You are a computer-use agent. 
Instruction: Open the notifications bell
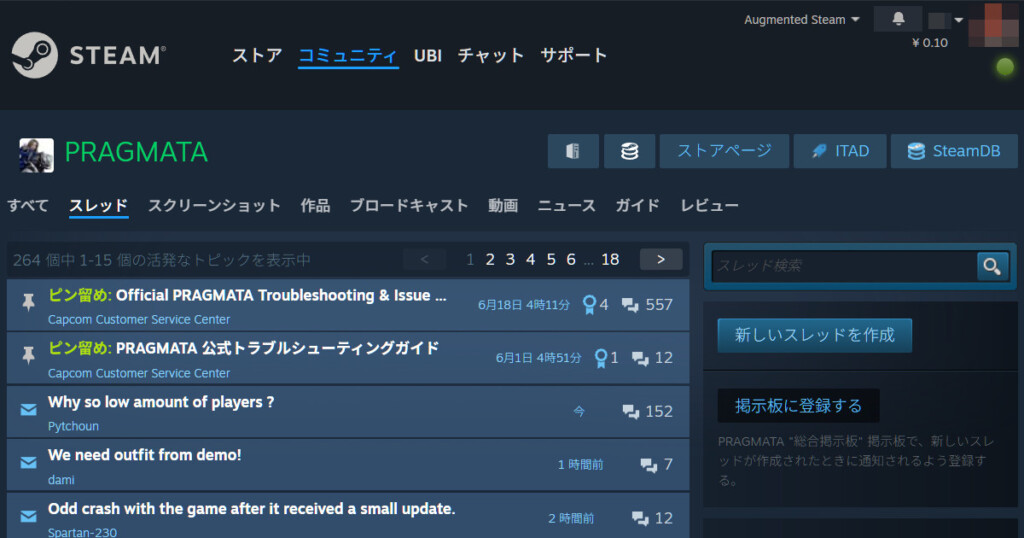coord(898,19)
